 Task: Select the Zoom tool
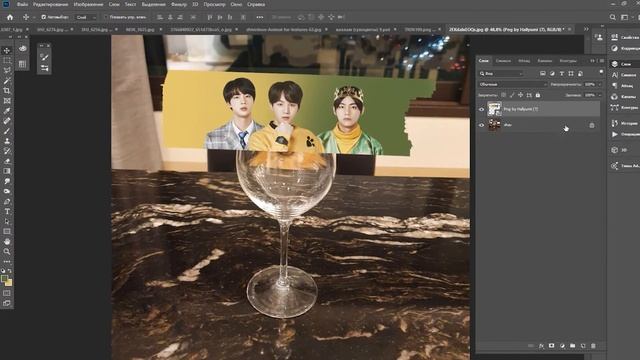click(x=7, y=252)
